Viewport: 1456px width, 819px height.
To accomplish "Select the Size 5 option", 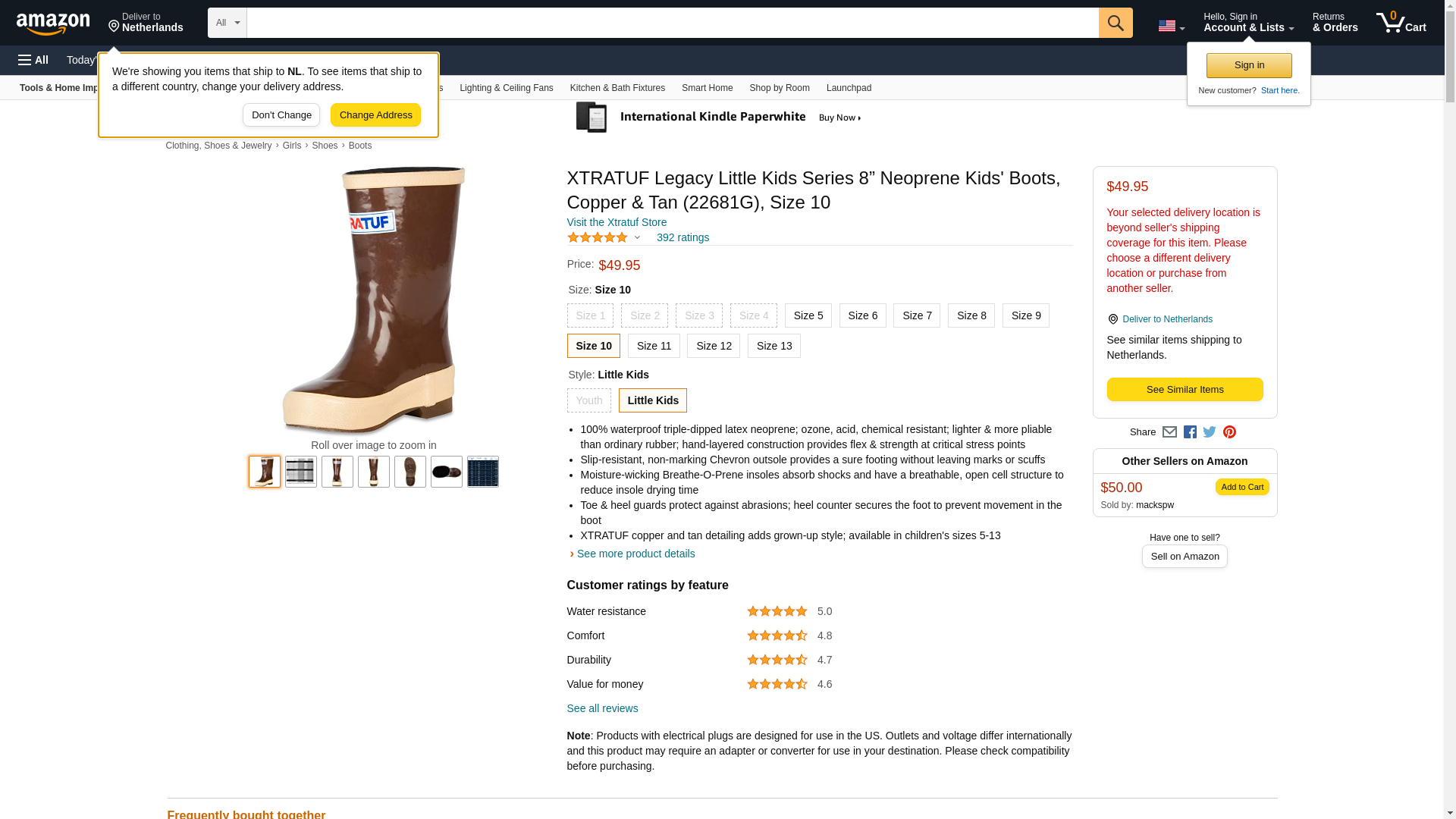I will (x=808, y=315).
